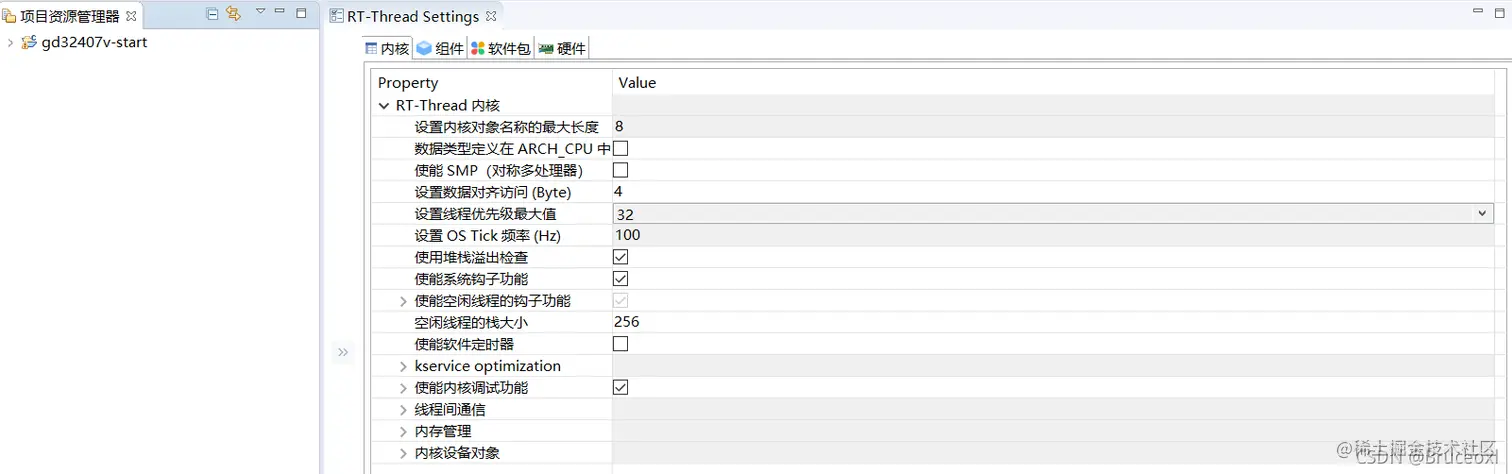Select the 项目资源管理器 tab
Image resolution: width=1512 pixels, height=474 pixels.
(70, 16)
